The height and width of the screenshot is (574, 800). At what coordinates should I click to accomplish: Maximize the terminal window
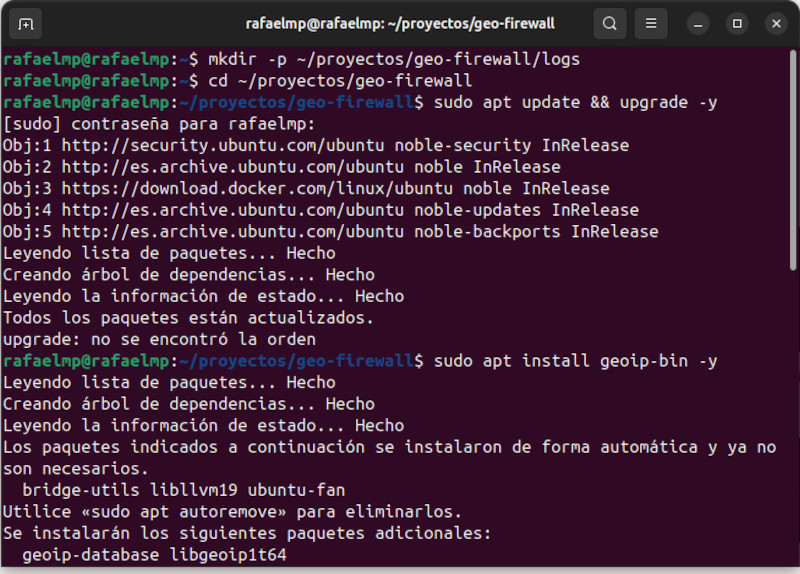[737, 24]
